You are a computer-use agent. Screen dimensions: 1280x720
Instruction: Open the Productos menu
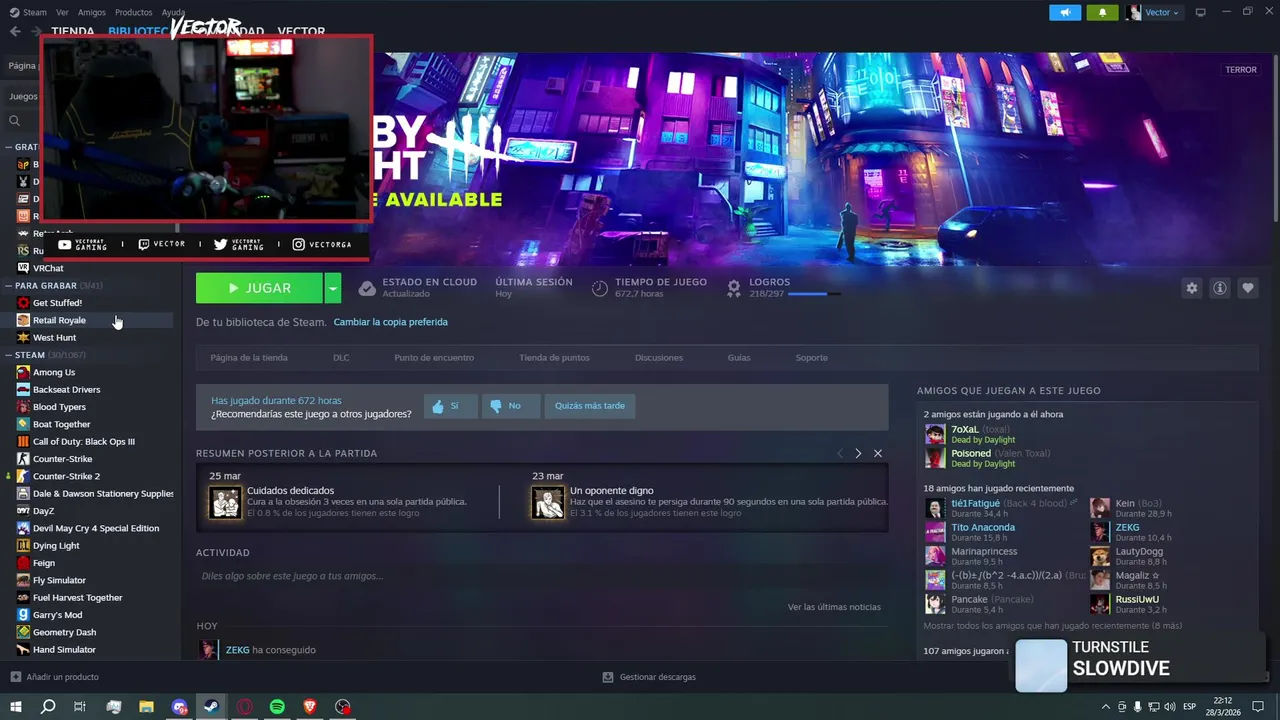pyautogui.click(x=134, y=12)
